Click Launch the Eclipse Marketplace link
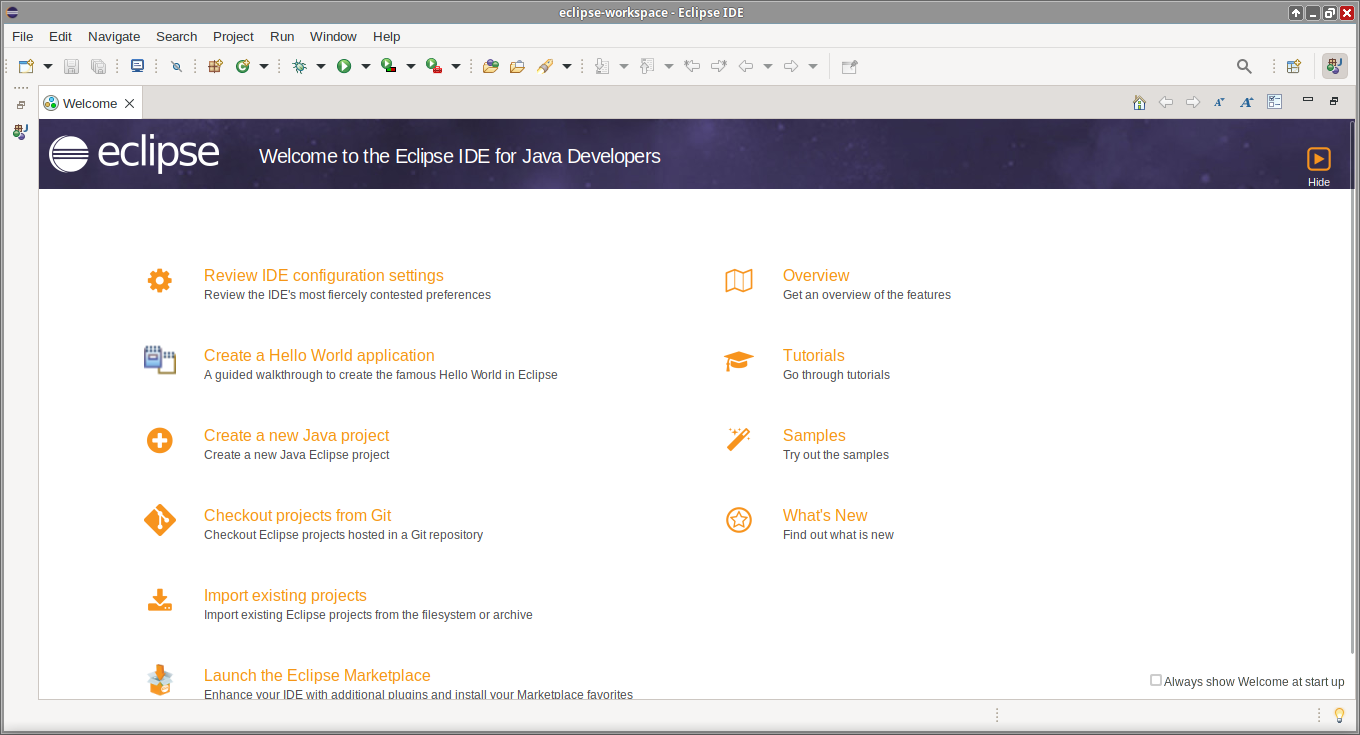1360x735 pixels. 317,675
